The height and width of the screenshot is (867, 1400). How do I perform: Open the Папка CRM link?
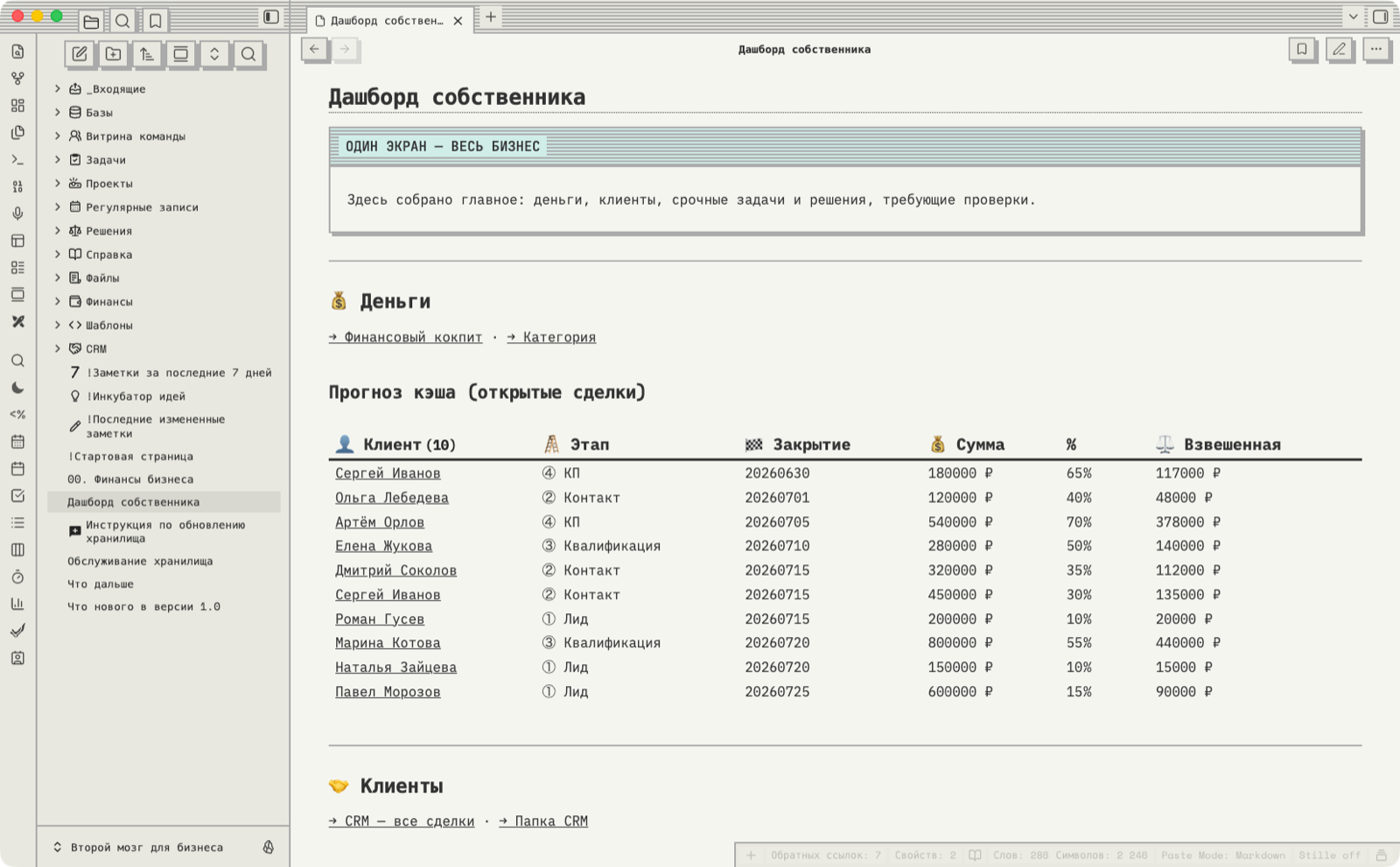click(543, 822)
